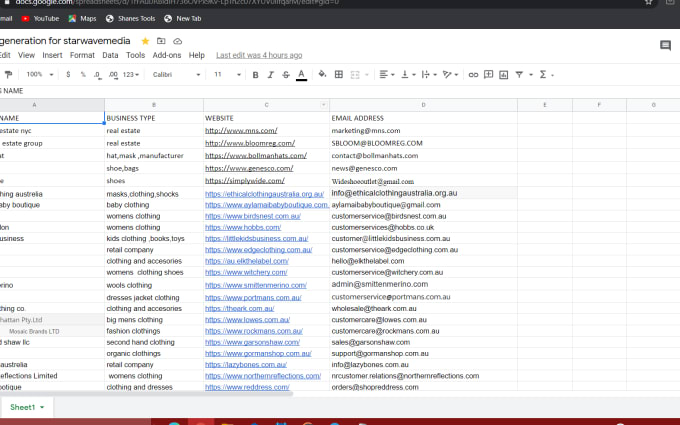Open Sheet1 tab options arrow
The image size is (680, 425).
[42, 407]
